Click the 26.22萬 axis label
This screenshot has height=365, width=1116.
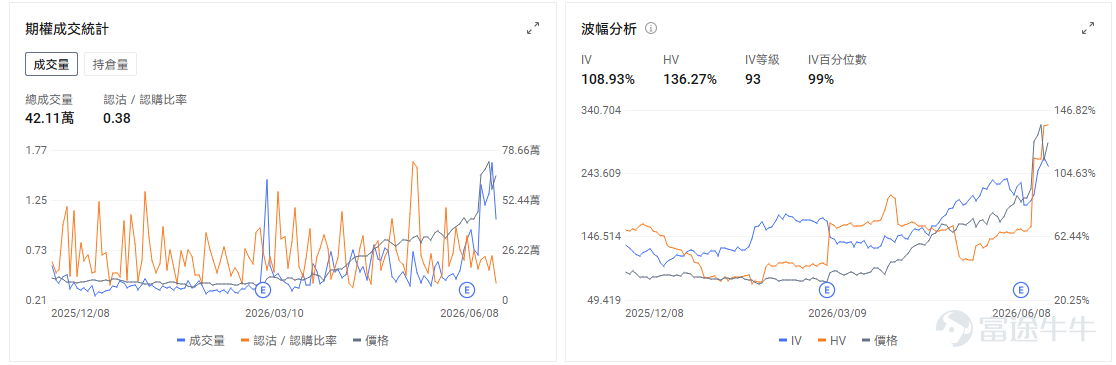[x=521, y=250]
